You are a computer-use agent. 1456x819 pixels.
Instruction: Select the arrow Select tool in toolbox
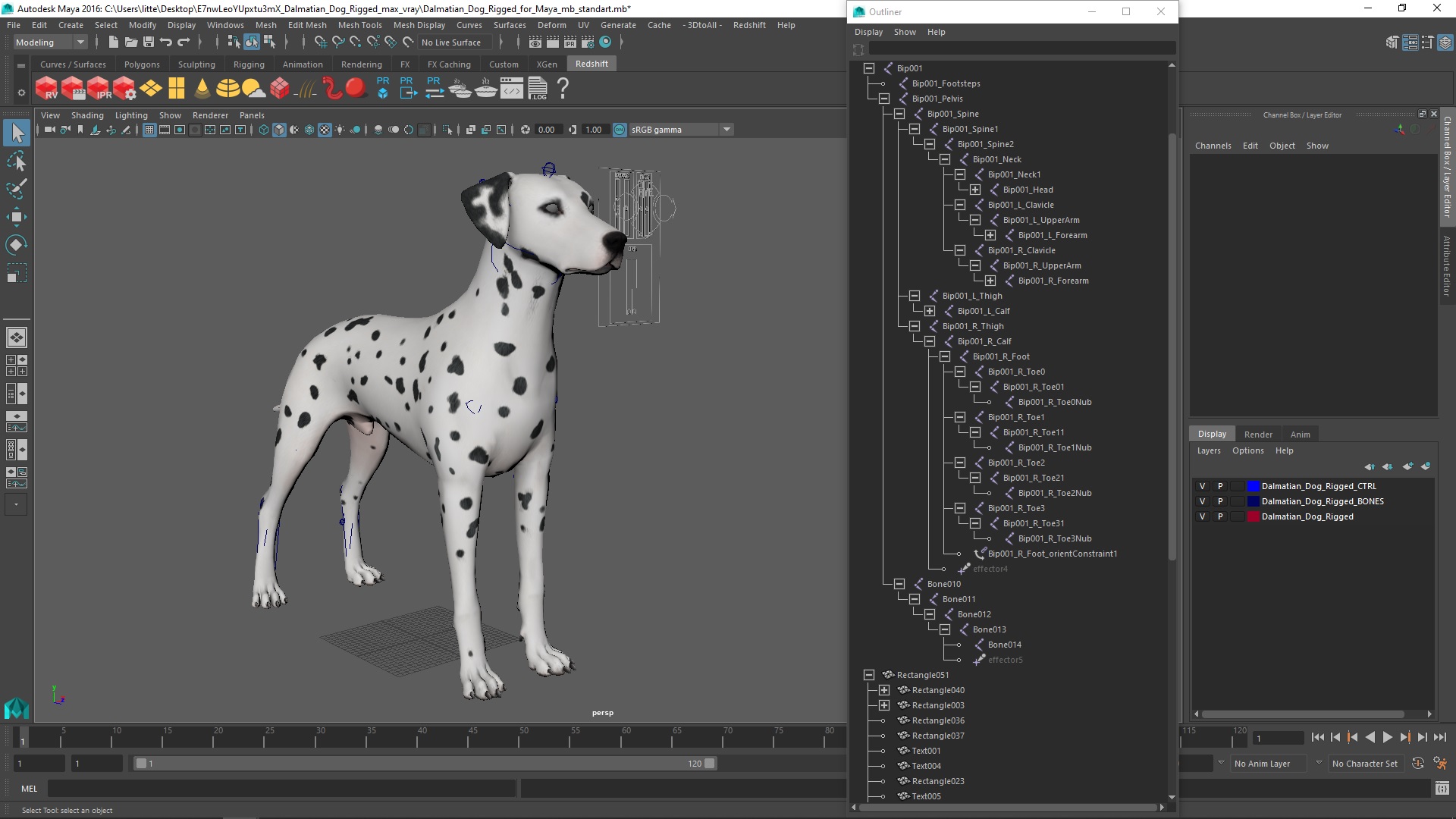(x=17, y=133)
